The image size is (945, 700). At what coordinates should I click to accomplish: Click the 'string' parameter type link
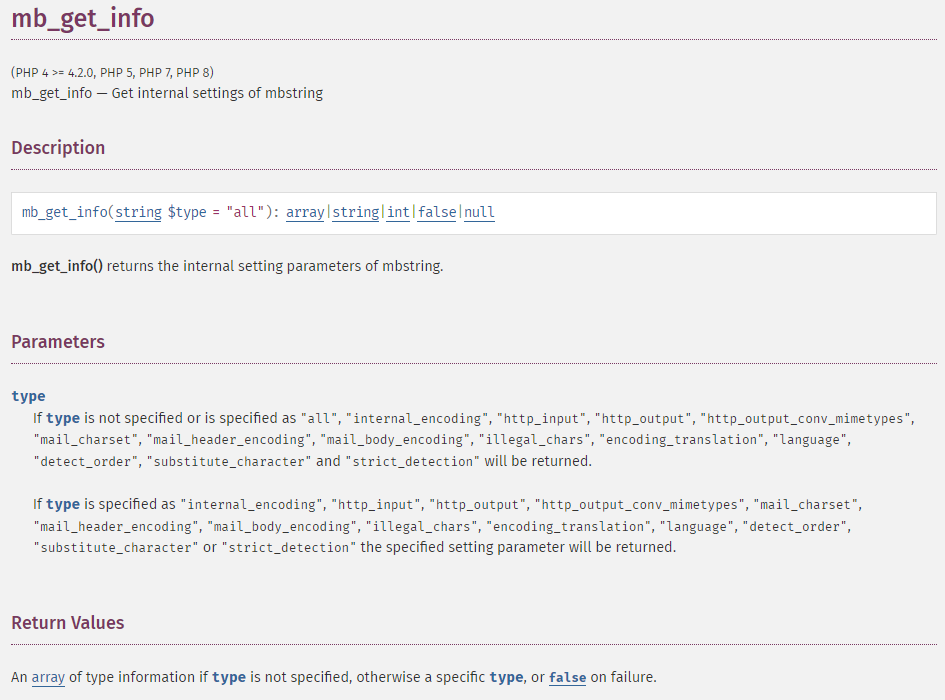coord(138,212)
